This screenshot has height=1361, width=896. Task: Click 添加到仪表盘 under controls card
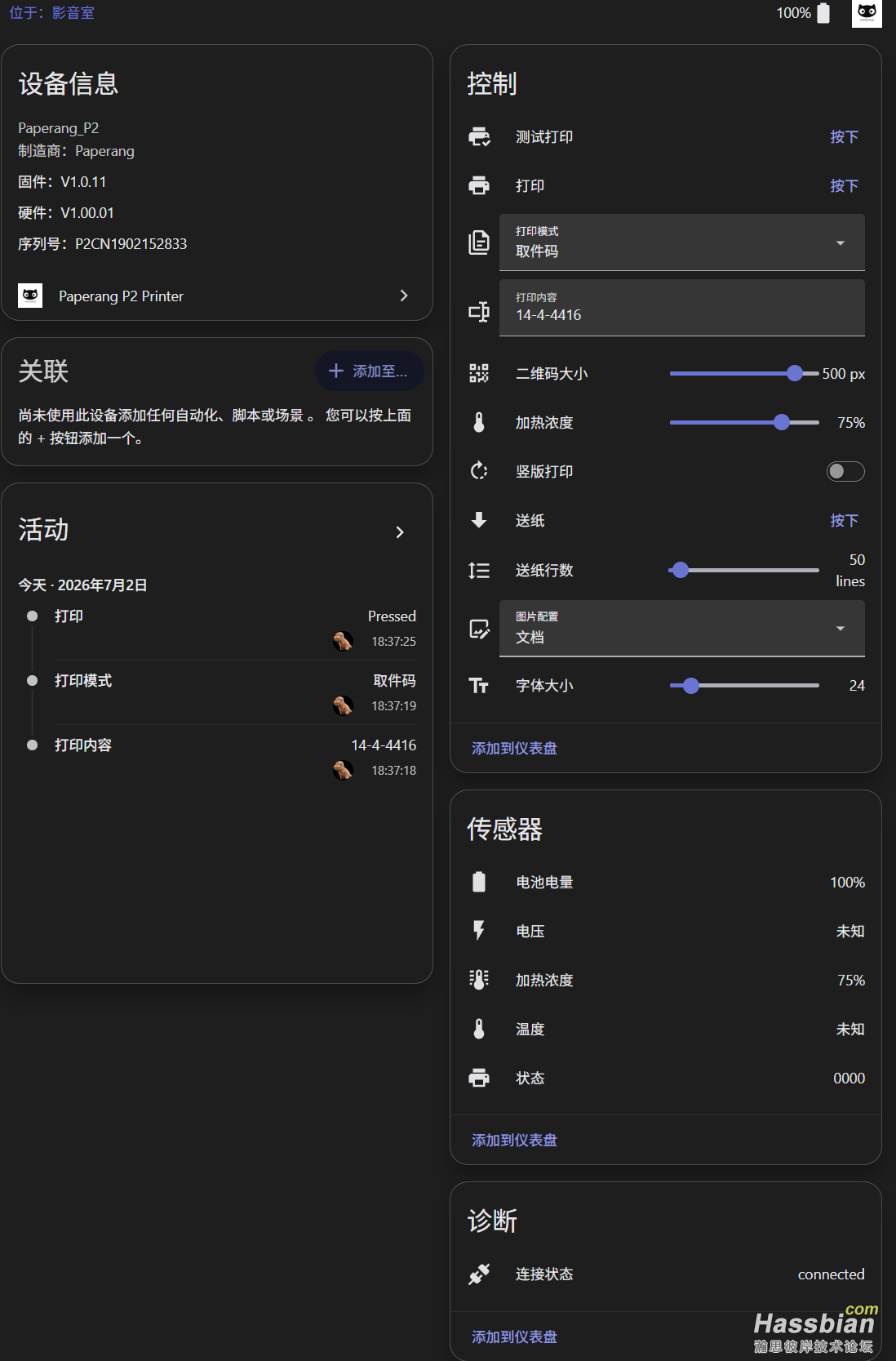(514, 748)
